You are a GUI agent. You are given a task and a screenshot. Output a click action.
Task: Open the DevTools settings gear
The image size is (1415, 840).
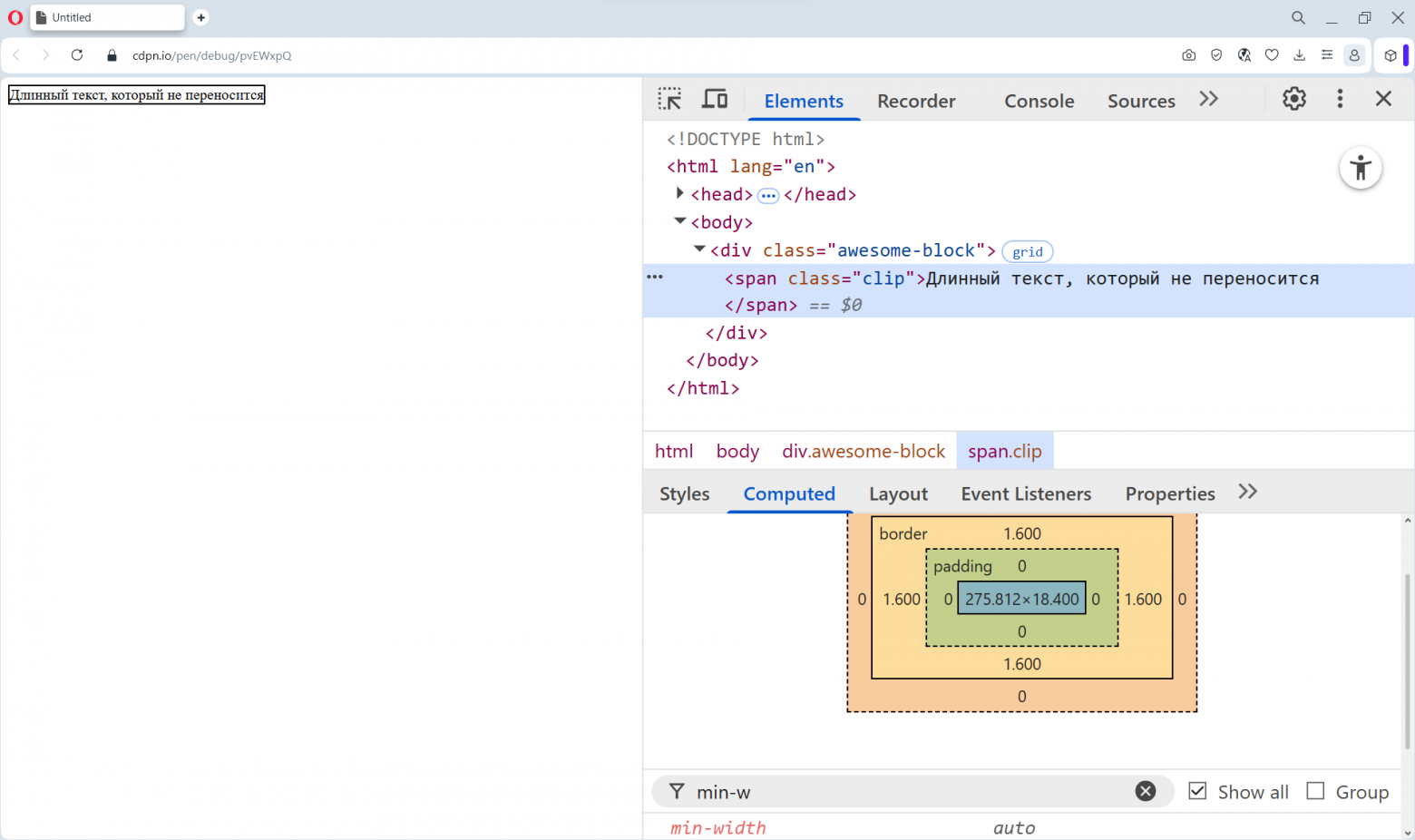(1293, 99)
